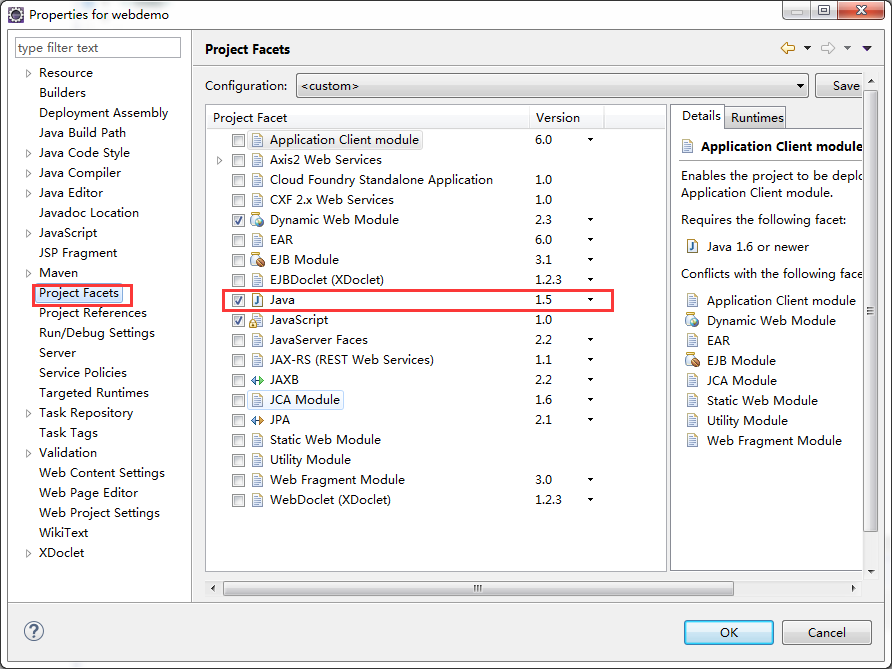892x669 pixels.
Task: Click the WebDoclet (XDoclet) facet icon
Action: (x=257, y=500)
